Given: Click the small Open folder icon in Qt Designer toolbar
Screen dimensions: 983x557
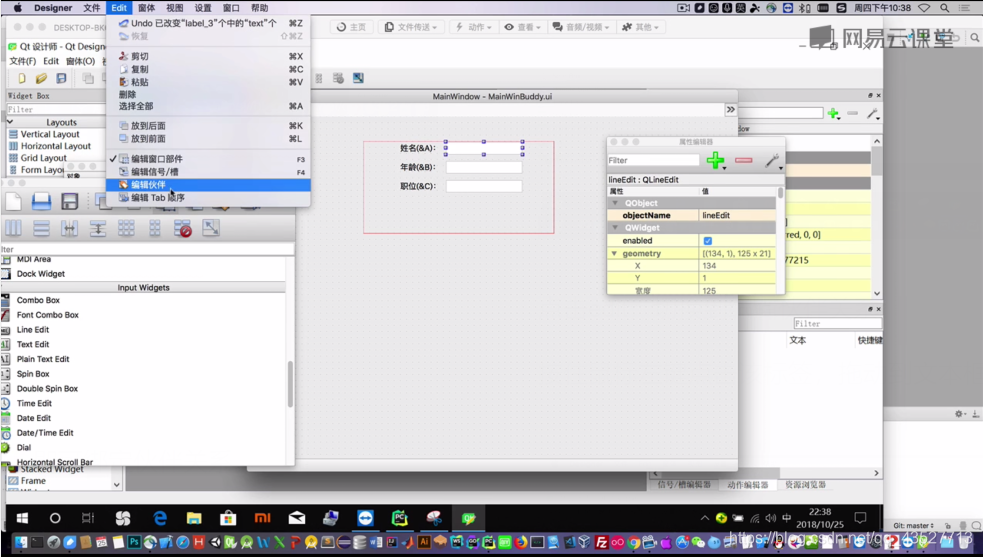Looking at the screenshot, I should click(41, 78).
